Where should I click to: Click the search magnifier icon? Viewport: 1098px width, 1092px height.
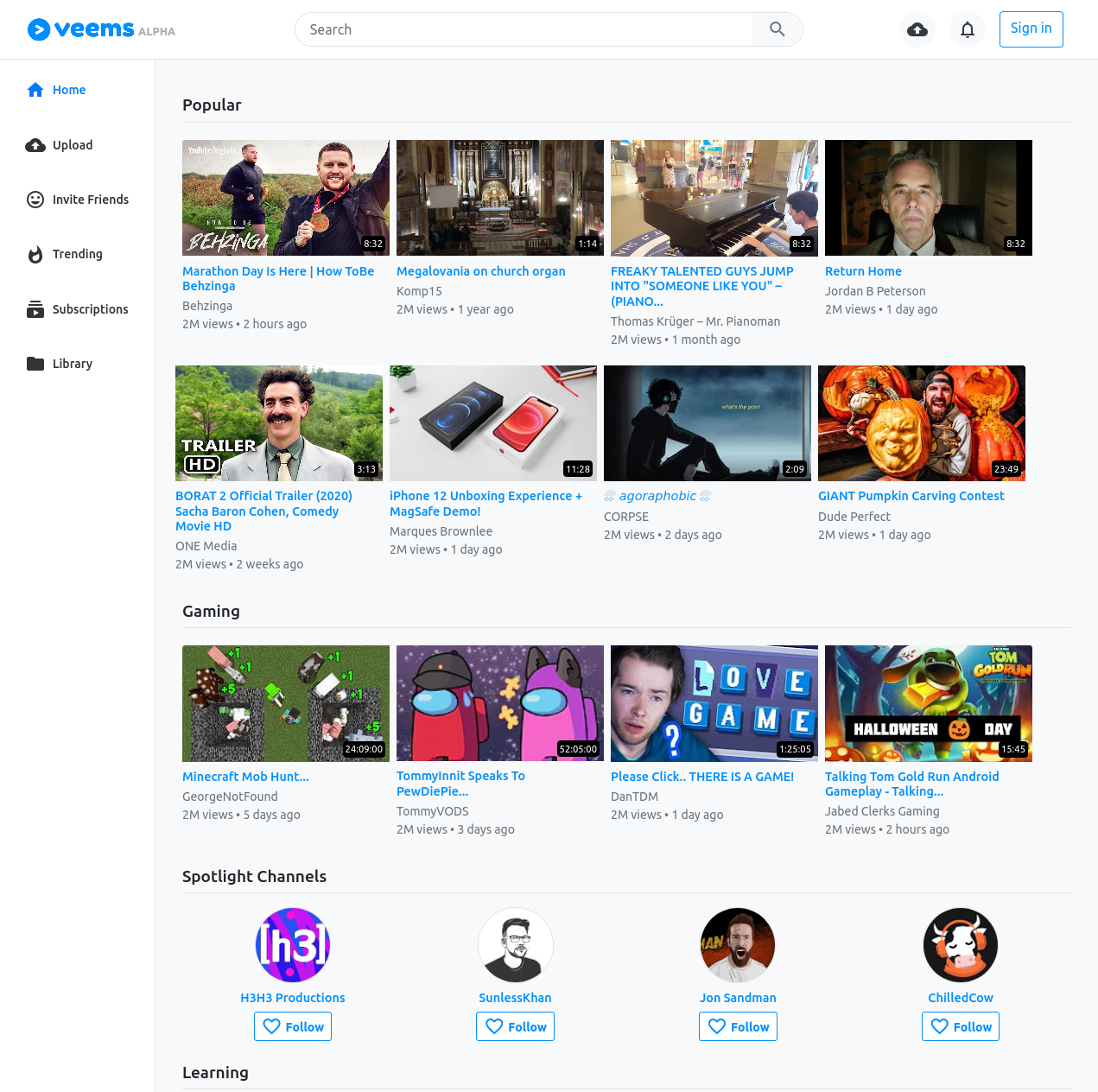click(777, 29)
